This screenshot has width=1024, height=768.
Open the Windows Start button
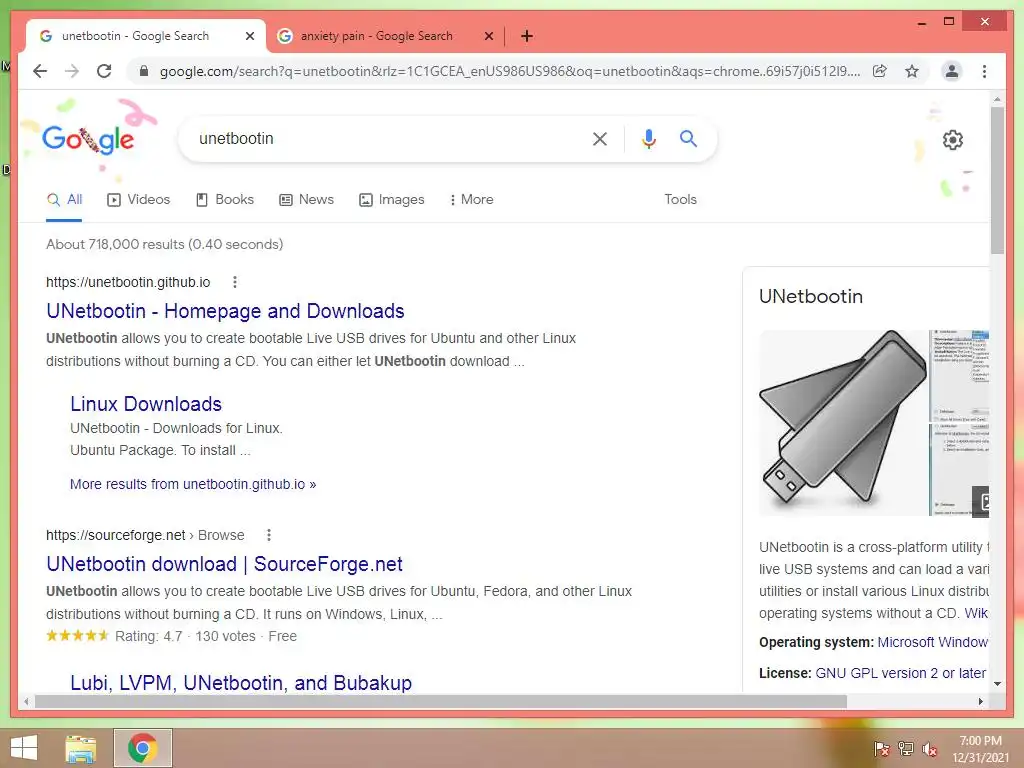[x=24, y=748]
